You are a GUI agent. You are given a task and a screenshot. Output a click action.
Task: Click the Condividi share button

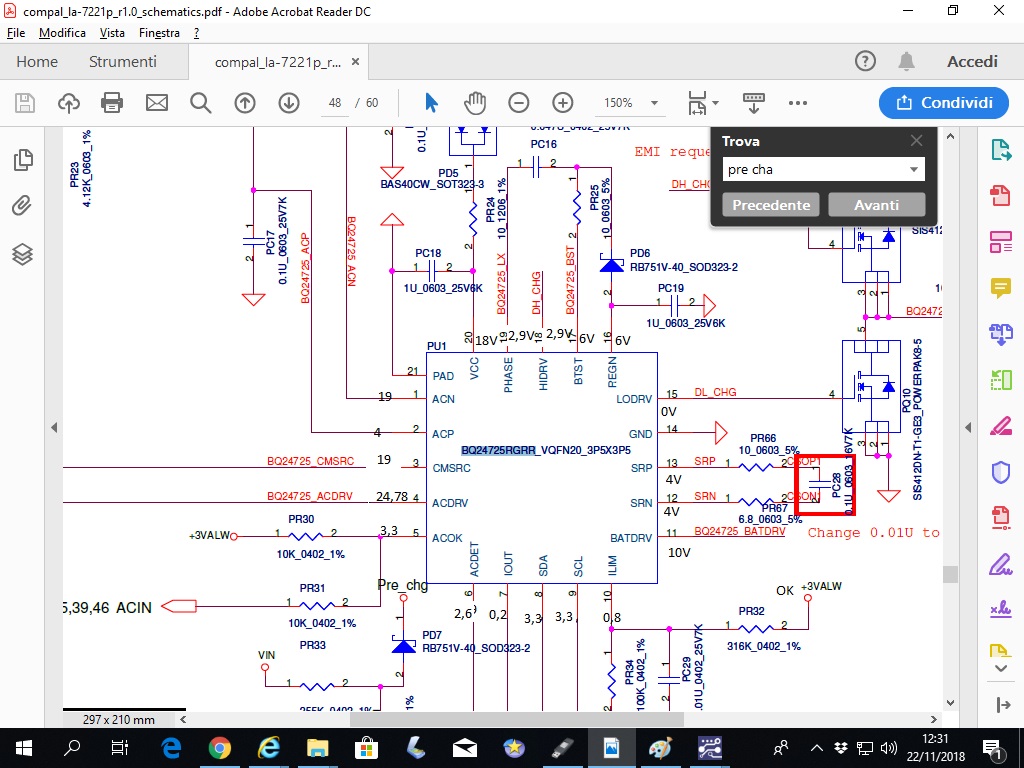click(944, 103)
